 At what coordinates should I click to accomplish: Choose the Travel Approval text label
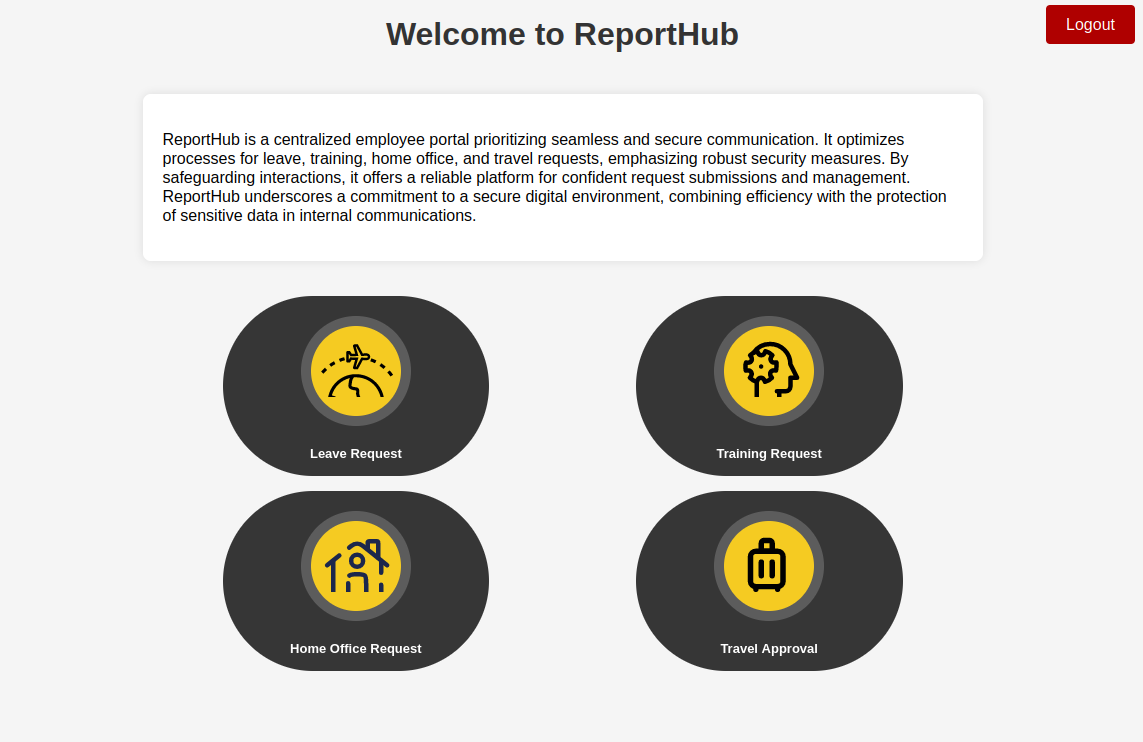[769, 649]
